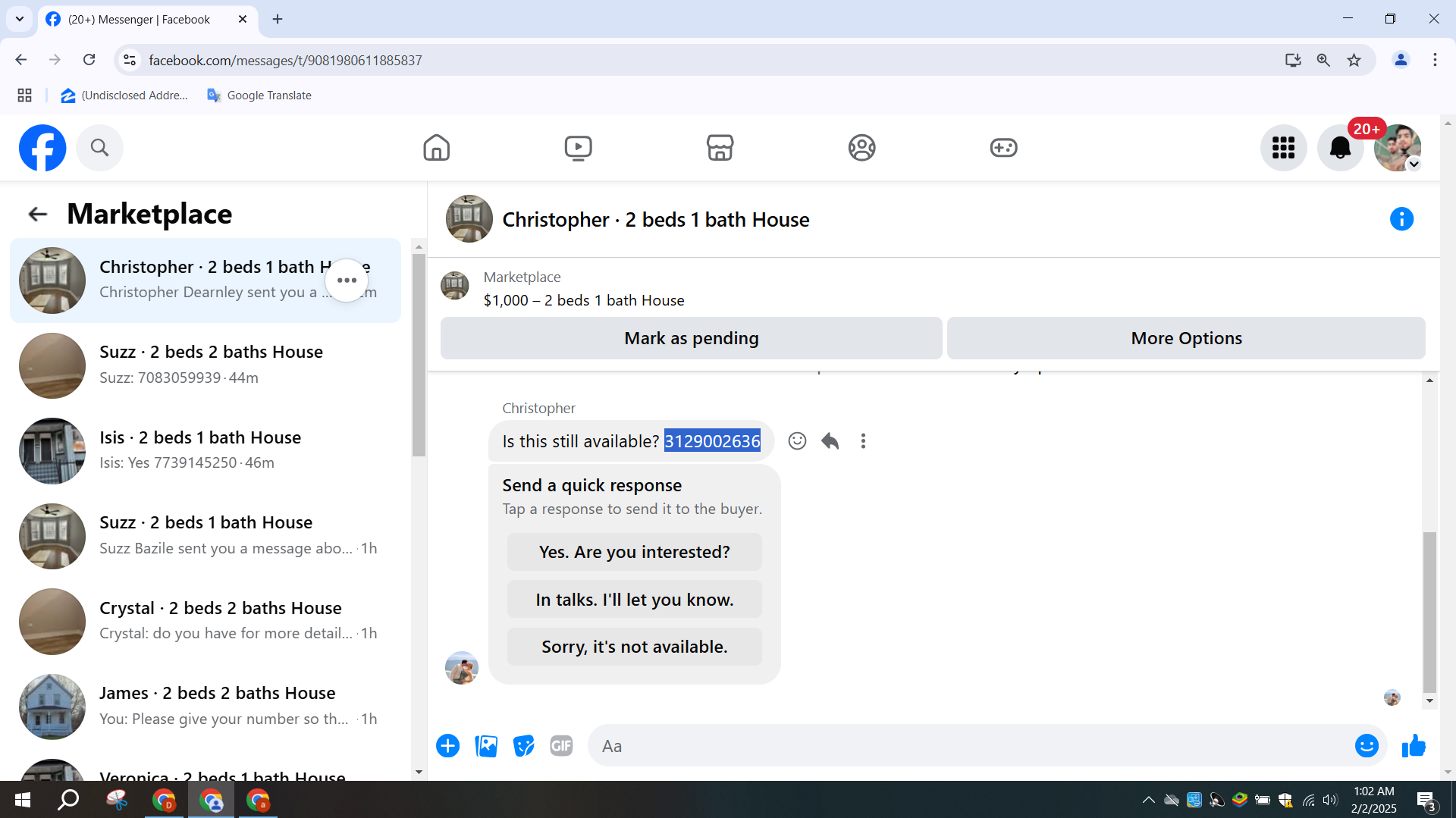Open chat options for Christopher conversation row

347,281
